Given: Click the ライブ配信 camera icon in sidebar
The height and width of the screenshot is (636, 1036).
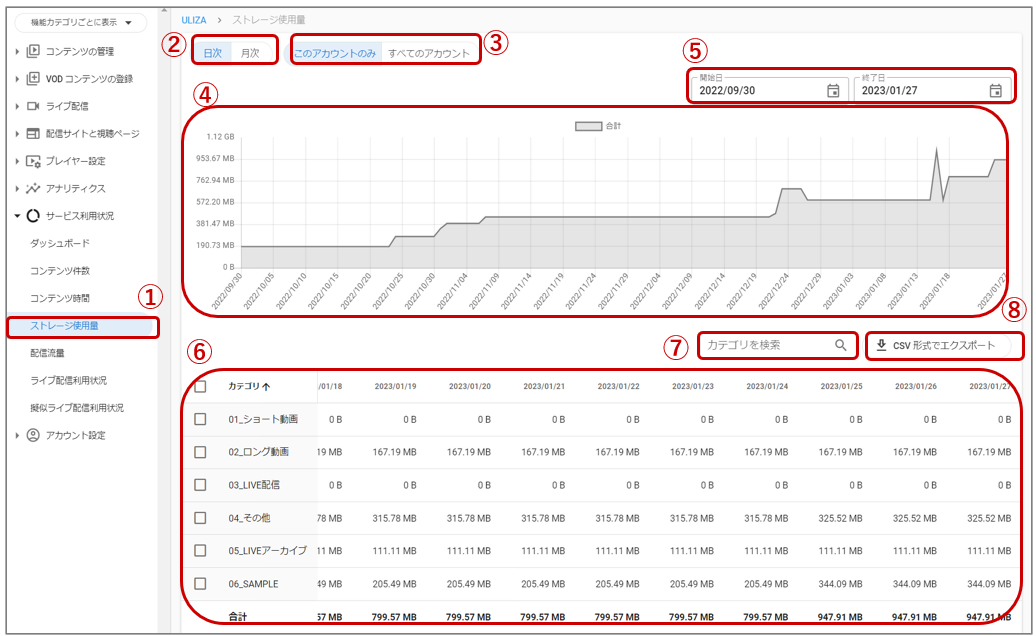Looking at the screenshot, I should [x=33, y=106].
